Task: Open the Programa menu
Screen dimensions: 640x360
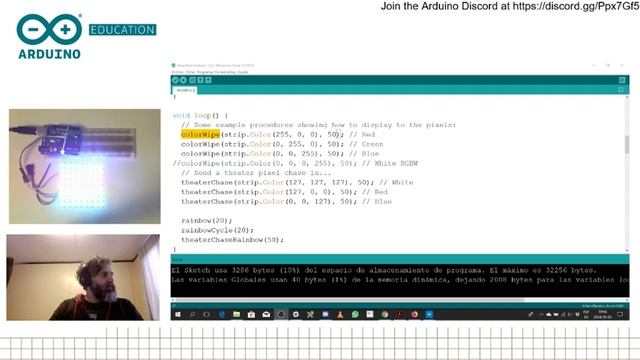Action: click(204, 72)
